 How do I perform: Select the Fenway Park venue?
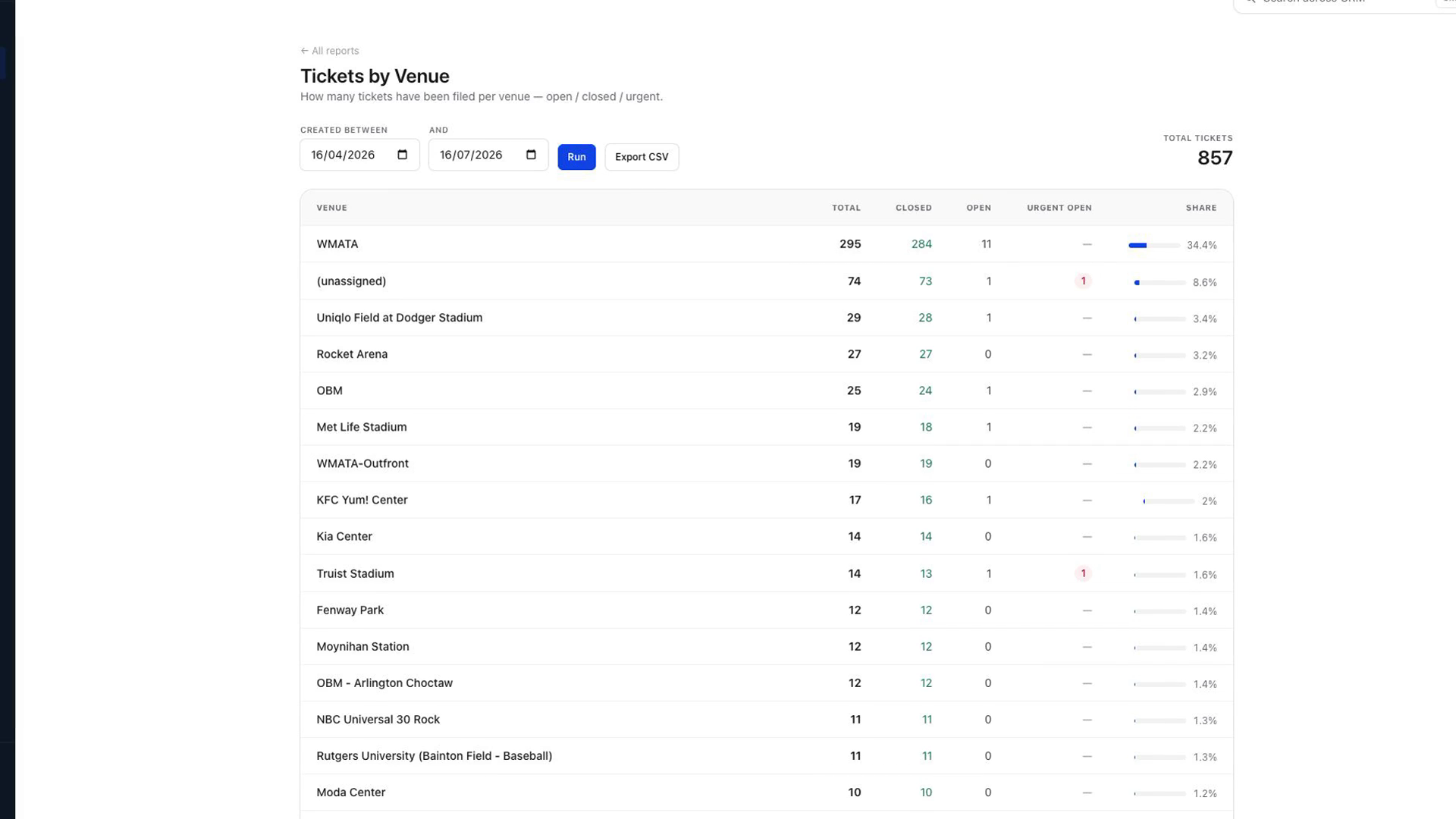coord(350,610)
